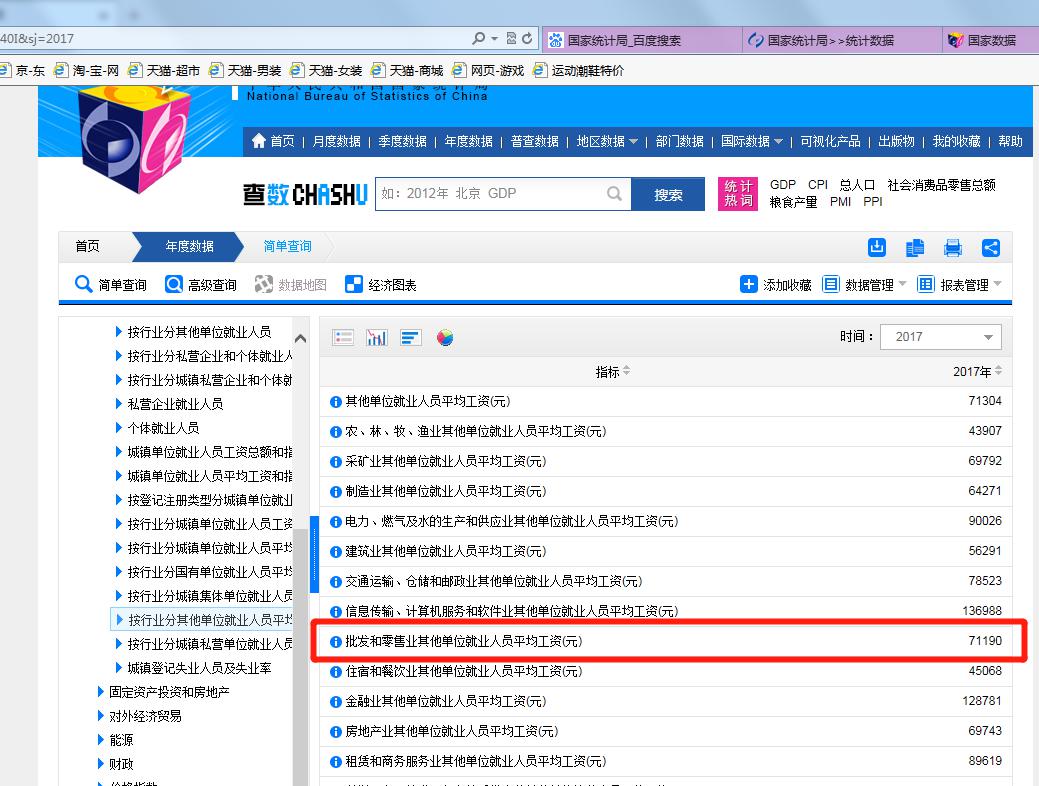Switch to bar chart view icon
This screenshot has height=786, width=1039.
tap(377, 338)
